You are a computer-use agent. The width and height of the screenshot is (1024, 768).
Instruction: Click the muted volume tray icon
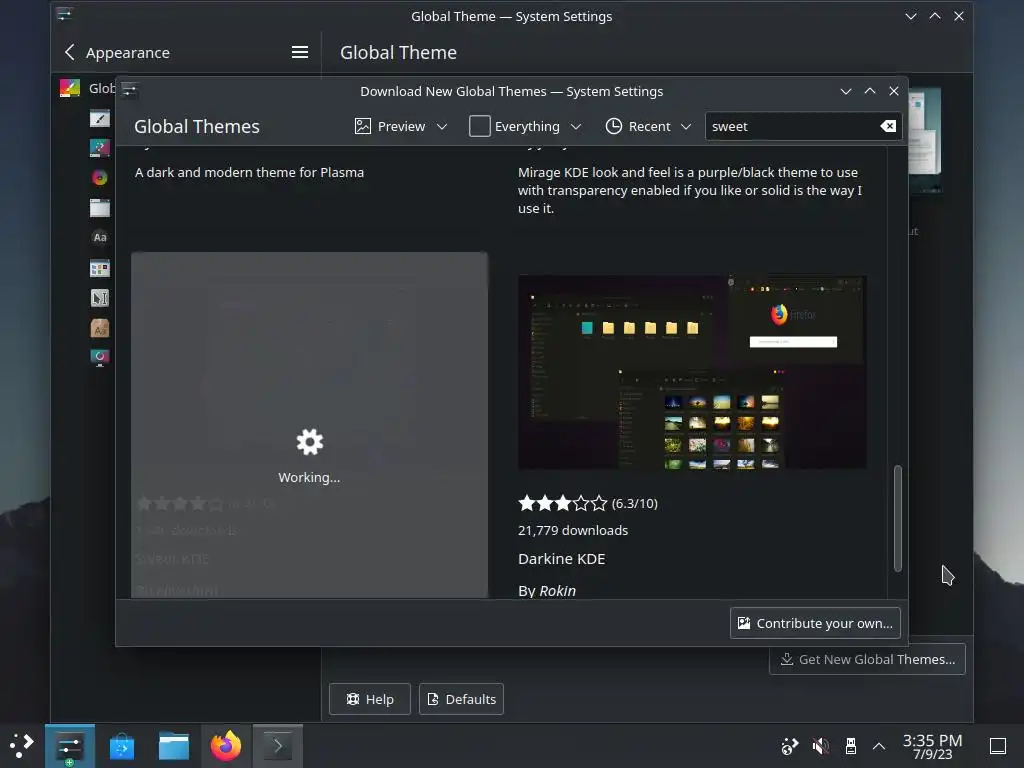coord(820,746)
